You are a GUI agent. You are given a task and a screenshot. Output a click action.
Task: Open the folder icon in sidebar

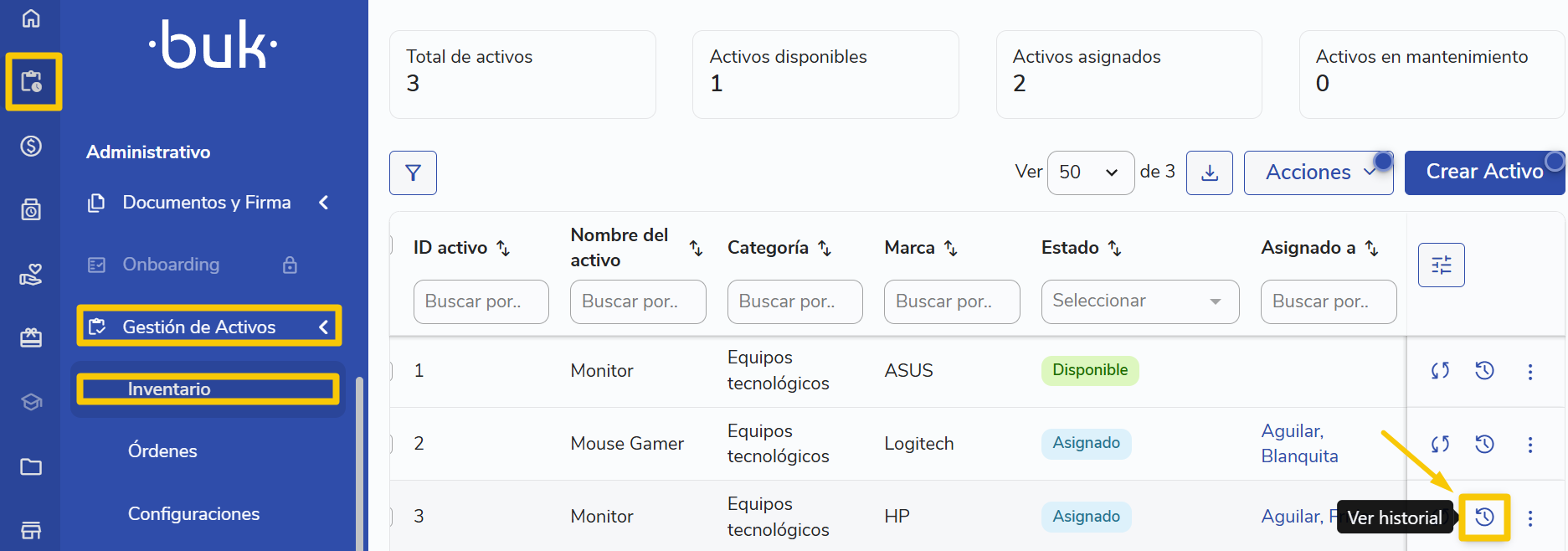31,466
